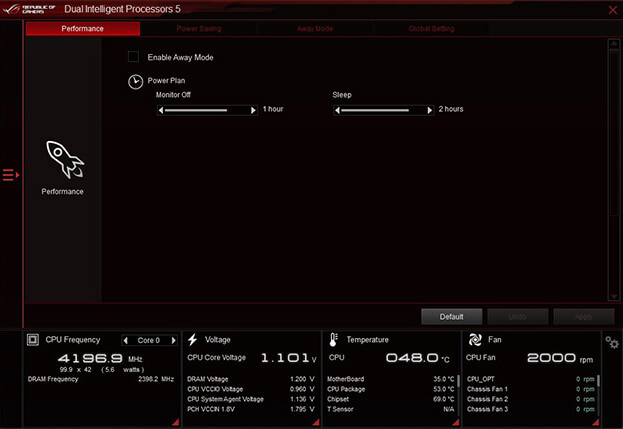Viewport: 623px width, 429px height.
Task: Click the Fan panel icon
Action: click(x=475, y=340)
